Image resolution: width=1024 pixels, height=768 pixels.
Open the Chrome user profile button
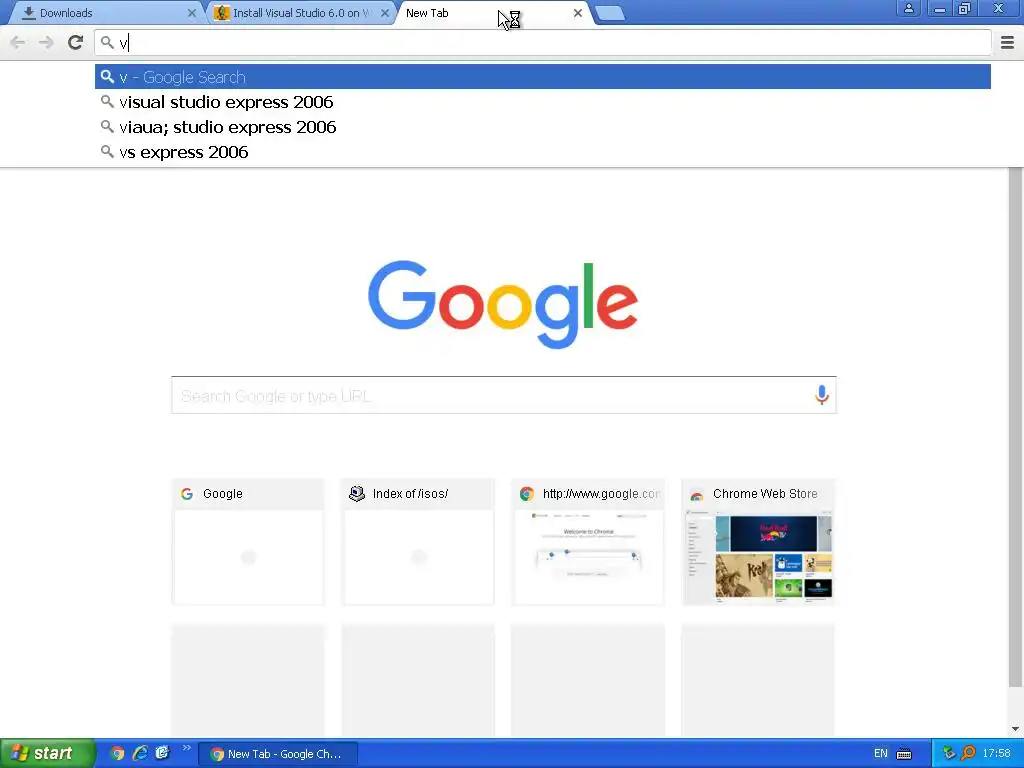pyautogui.click(x=908, y=8)
